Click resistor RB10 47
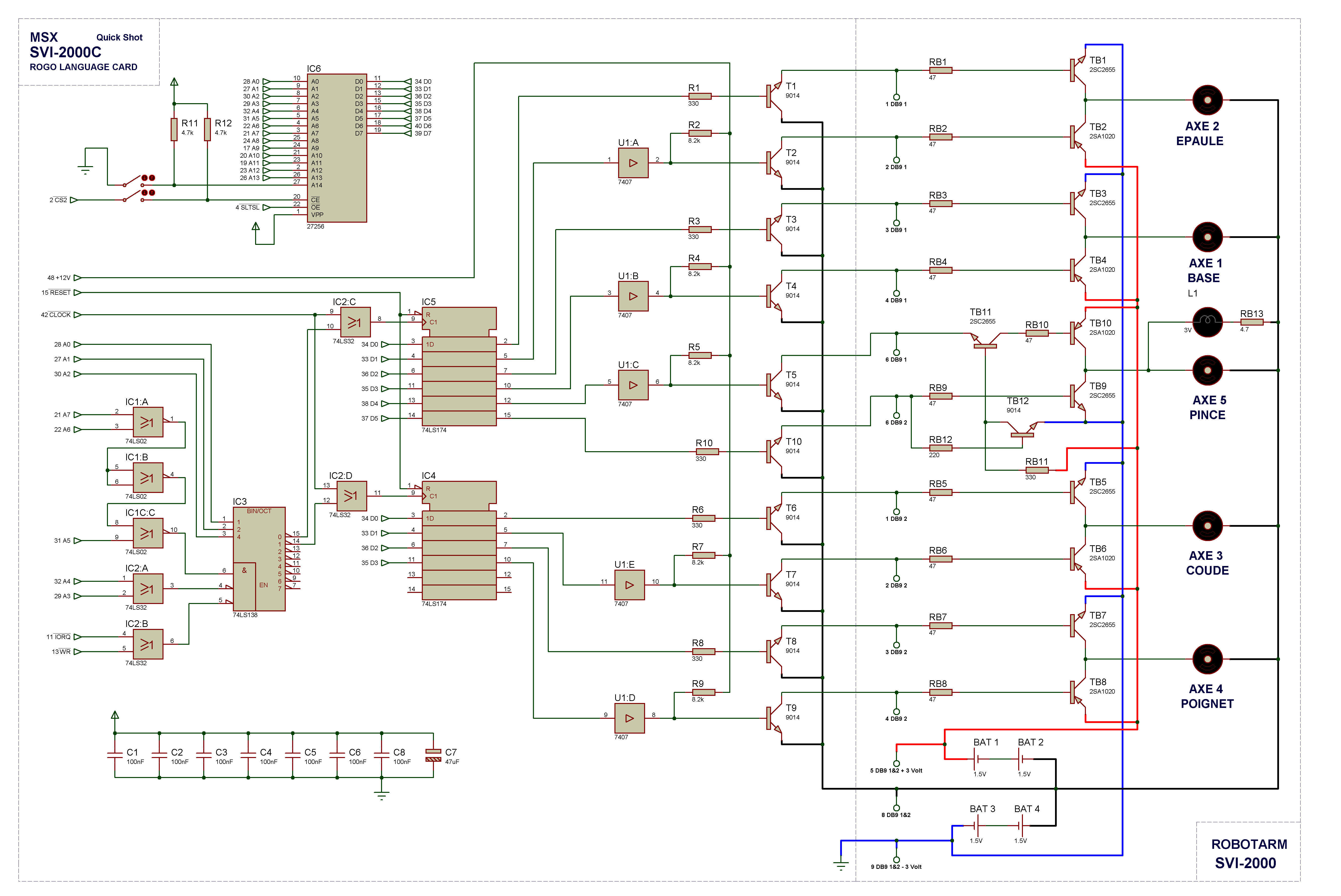 click(x=1037, y=333)
